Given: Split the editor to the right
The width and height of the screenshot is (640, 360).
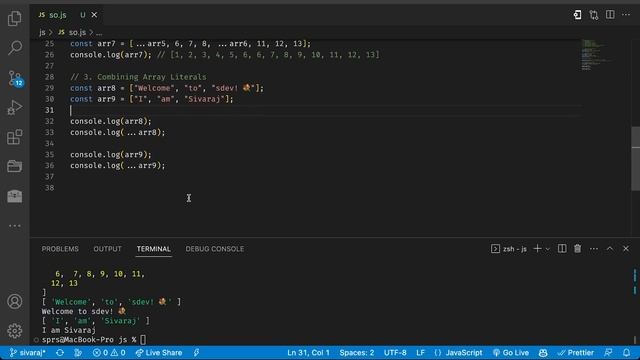Looking at the screenshot, I should pyautogui.click(x=610, y=15).
